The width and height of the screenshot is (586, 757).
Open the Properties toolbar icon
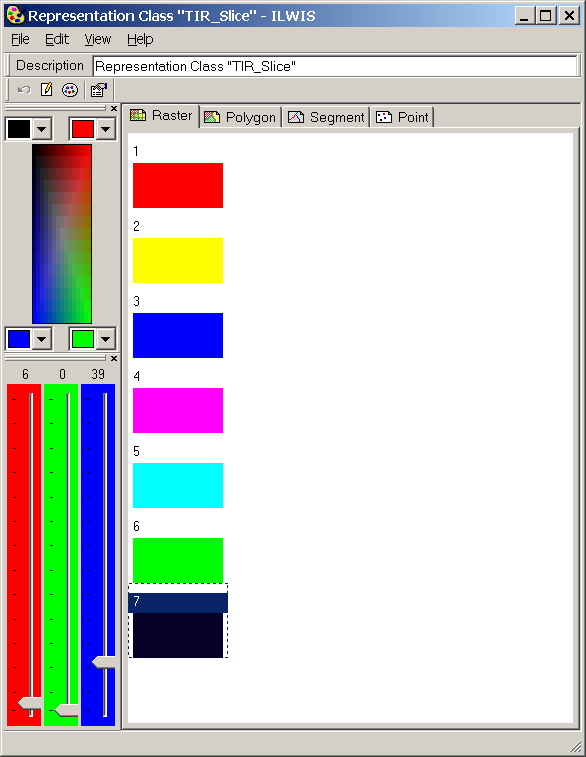(x=99, y=90)
